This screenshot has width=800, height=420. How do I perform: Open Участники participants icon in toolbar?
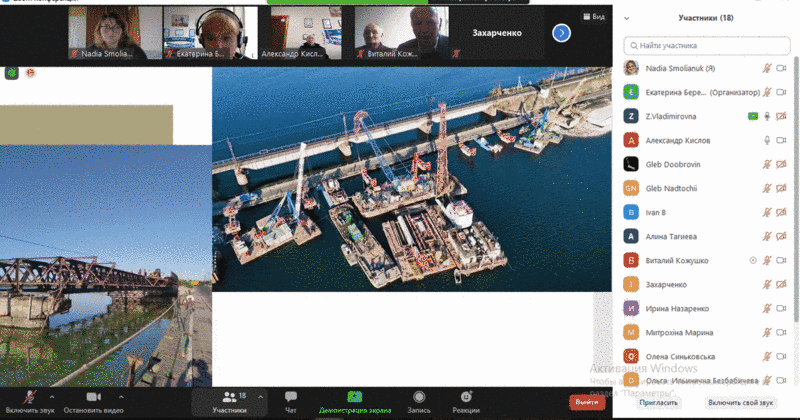pos(230,397)
